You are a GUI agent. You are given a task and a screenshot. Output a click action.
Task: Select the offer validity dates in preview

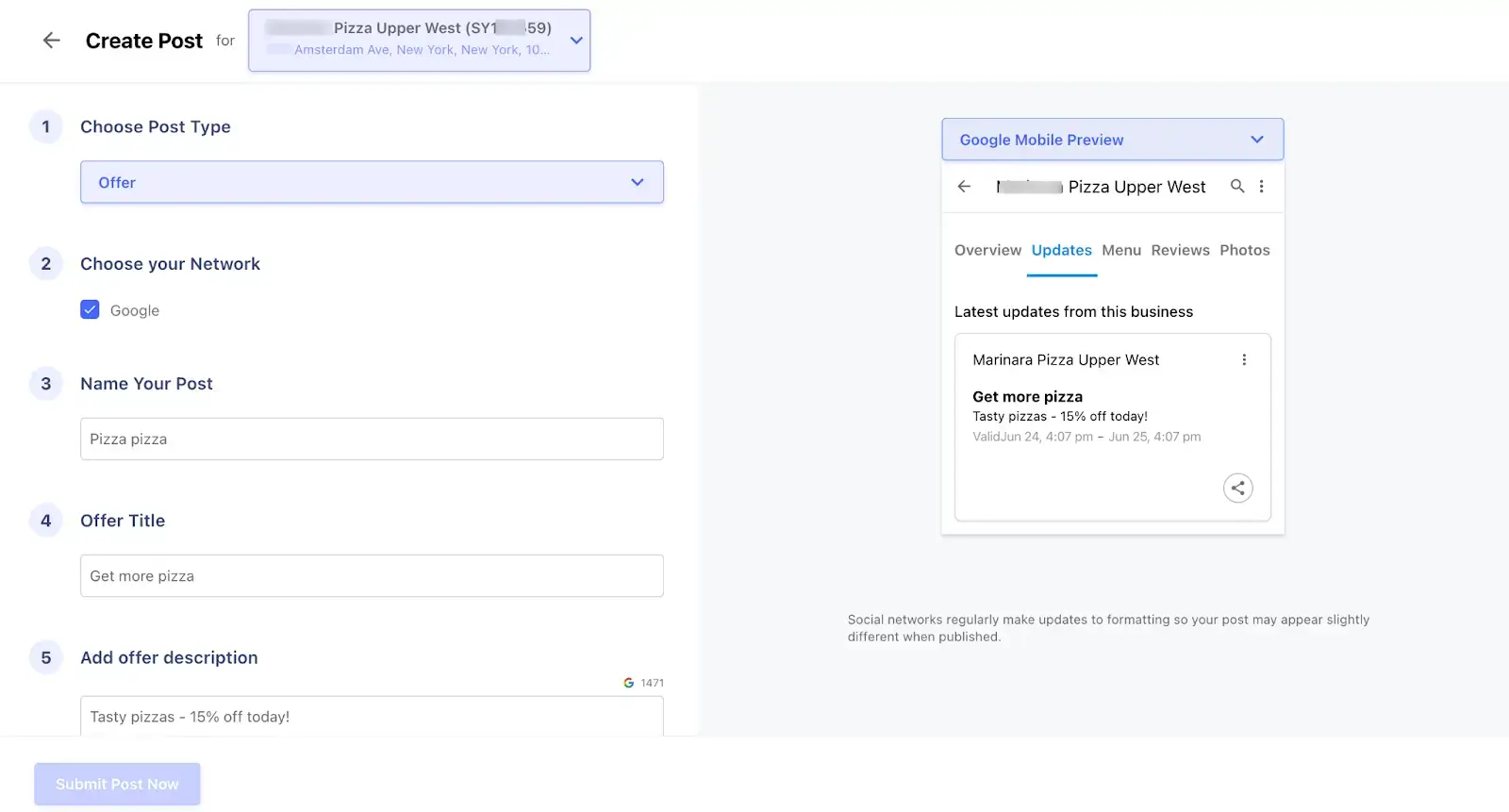coord(1086,437)
